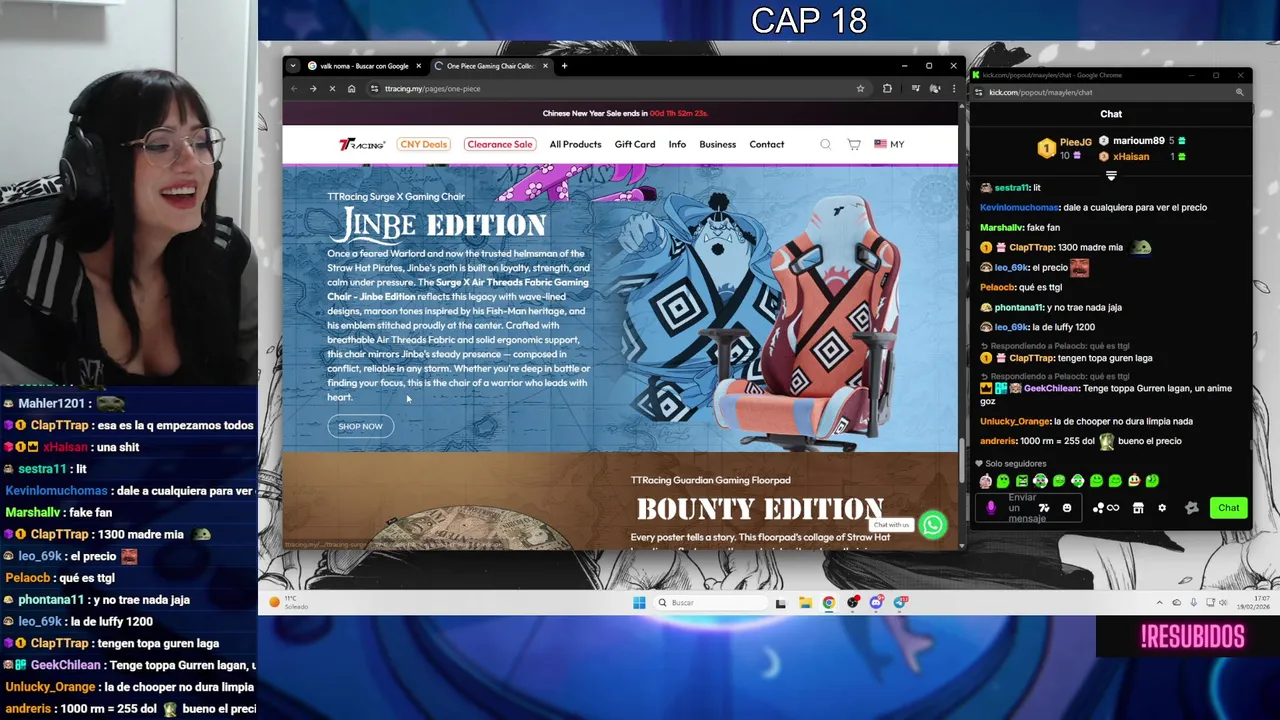This screenshot has width=1280, height=720.
Task: Expand the chat leaderboard chevron
Action: pyautogui.click(x=1111, y=175)
